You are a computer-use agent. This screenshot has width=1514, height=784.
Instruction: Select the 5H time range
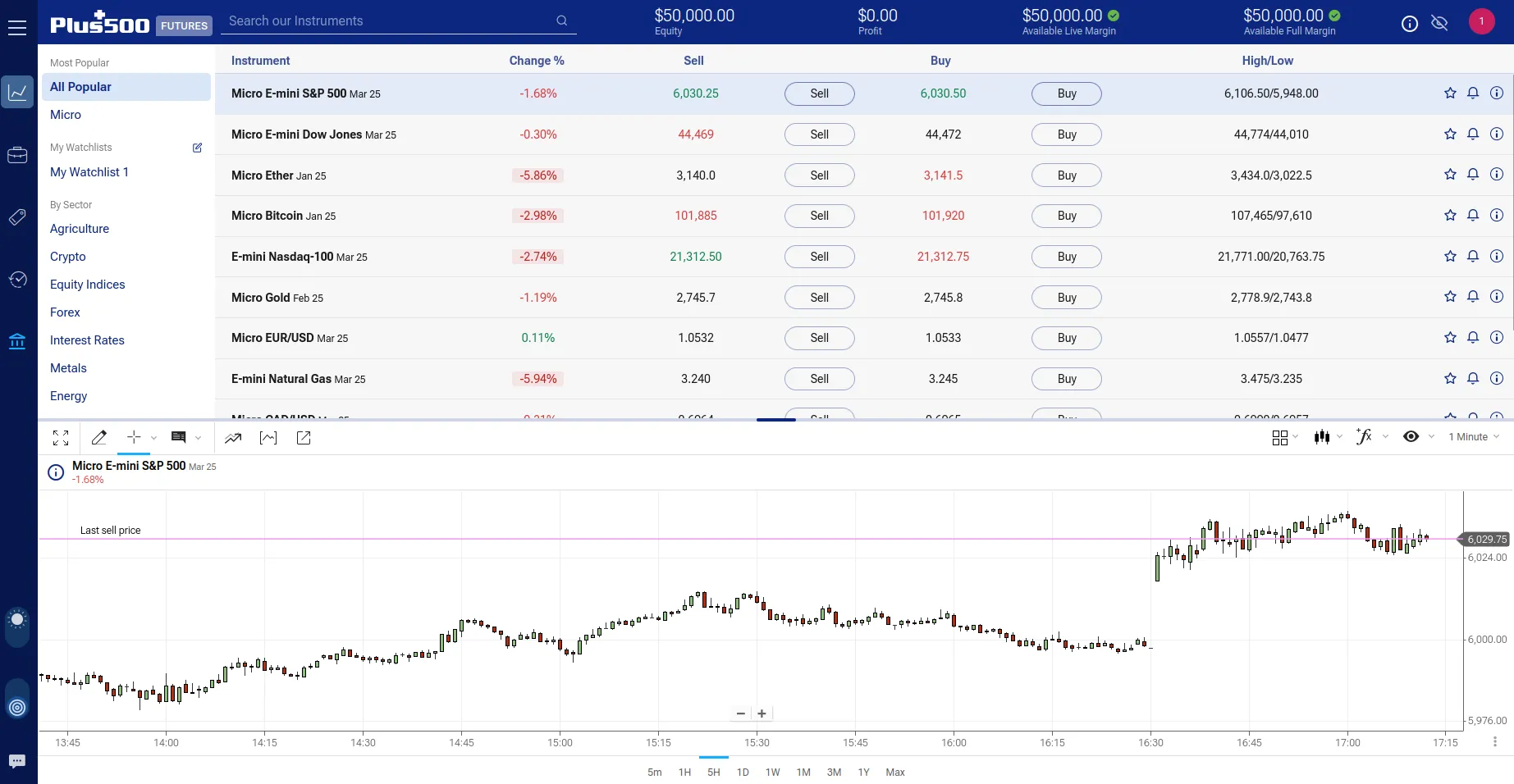click(714, 773)
